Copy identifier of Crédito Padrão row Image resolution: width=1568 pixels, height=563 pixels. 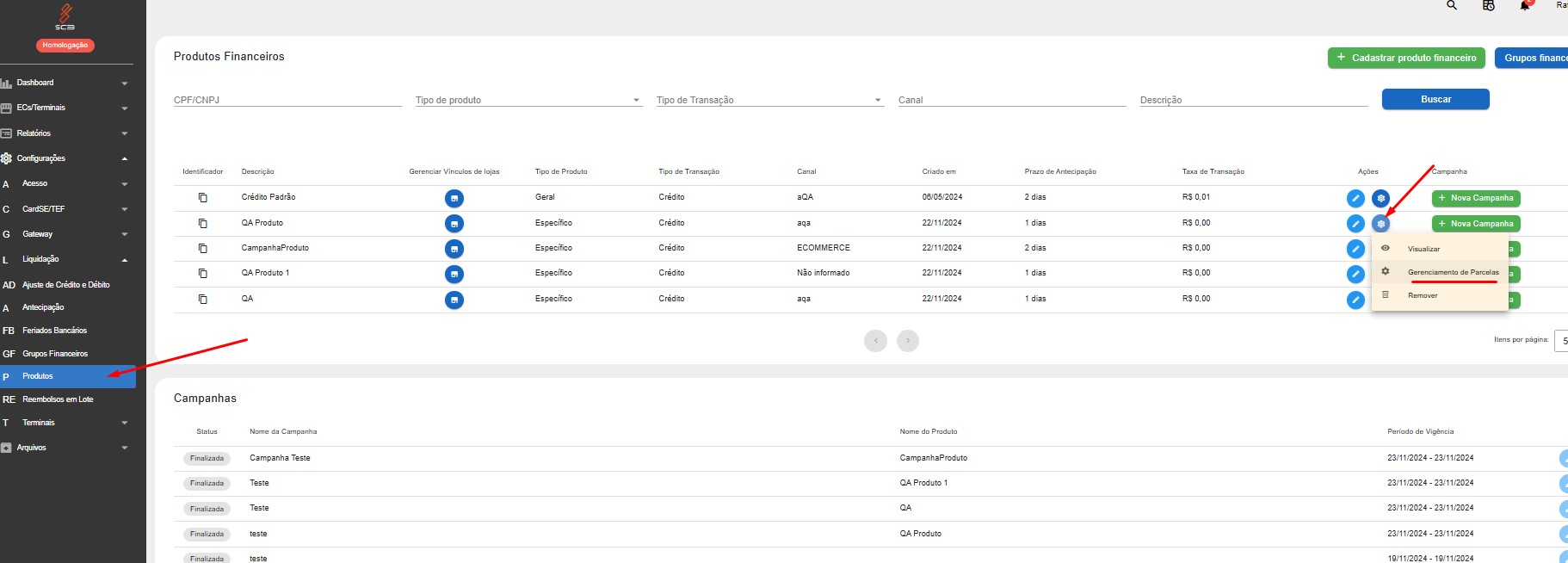tap(203, 198)
